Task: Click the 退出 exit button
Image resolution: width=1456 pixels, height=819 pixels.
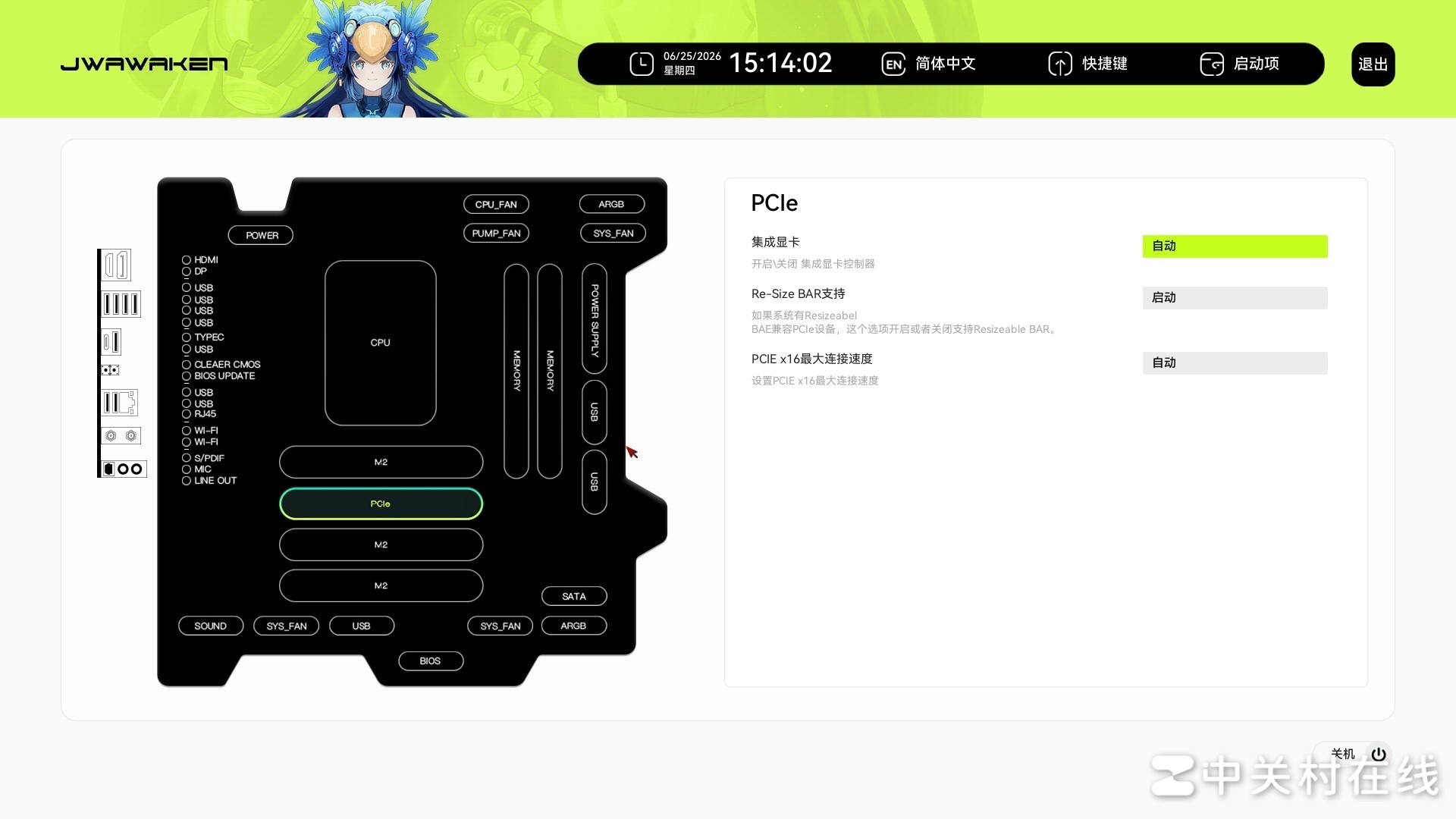Action: tap(1373, 64)
